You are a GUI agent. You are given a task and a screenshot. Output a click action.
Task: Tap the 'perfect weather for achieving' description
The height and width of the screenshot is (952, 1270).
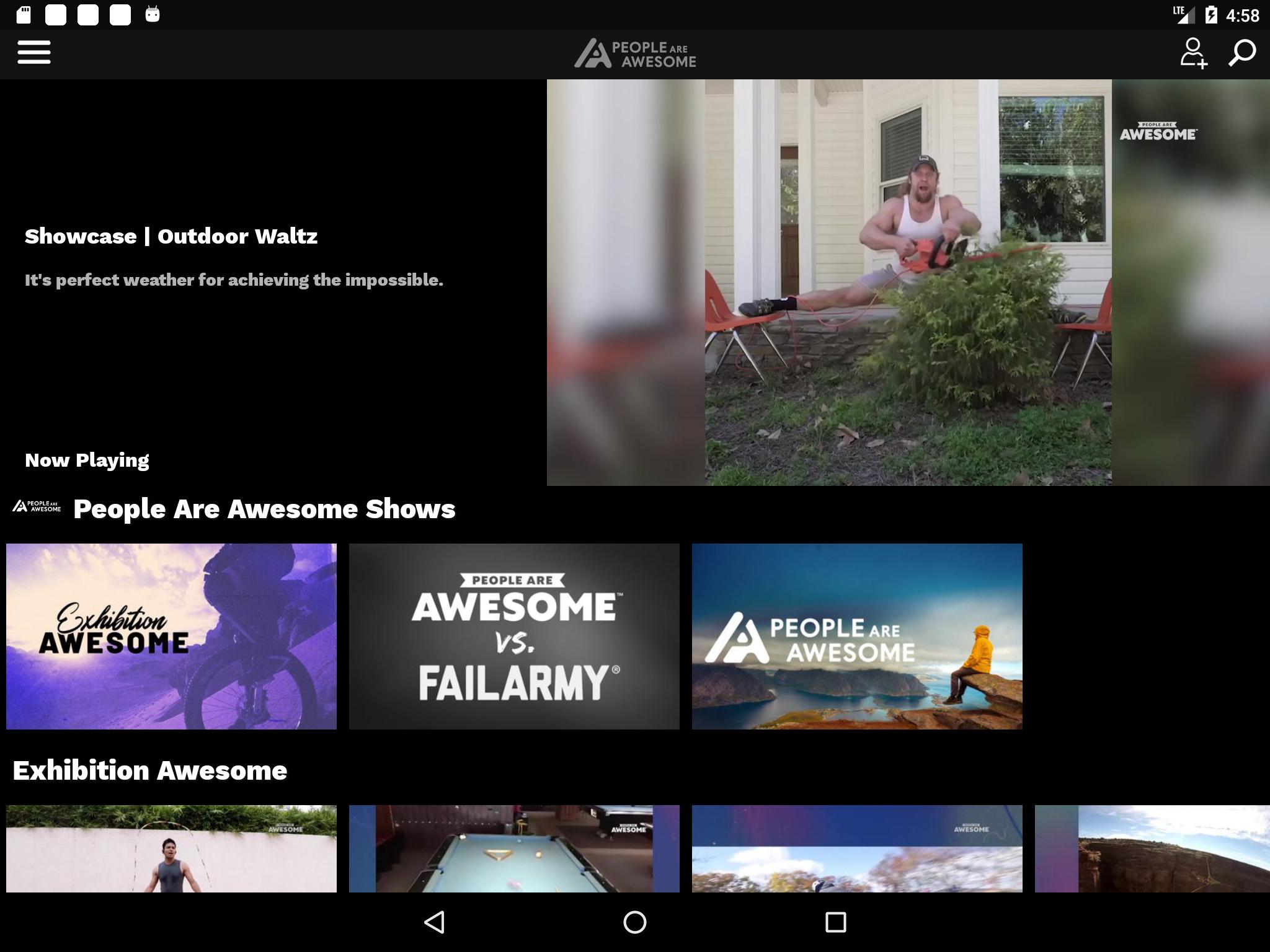[x=234, y=280]
